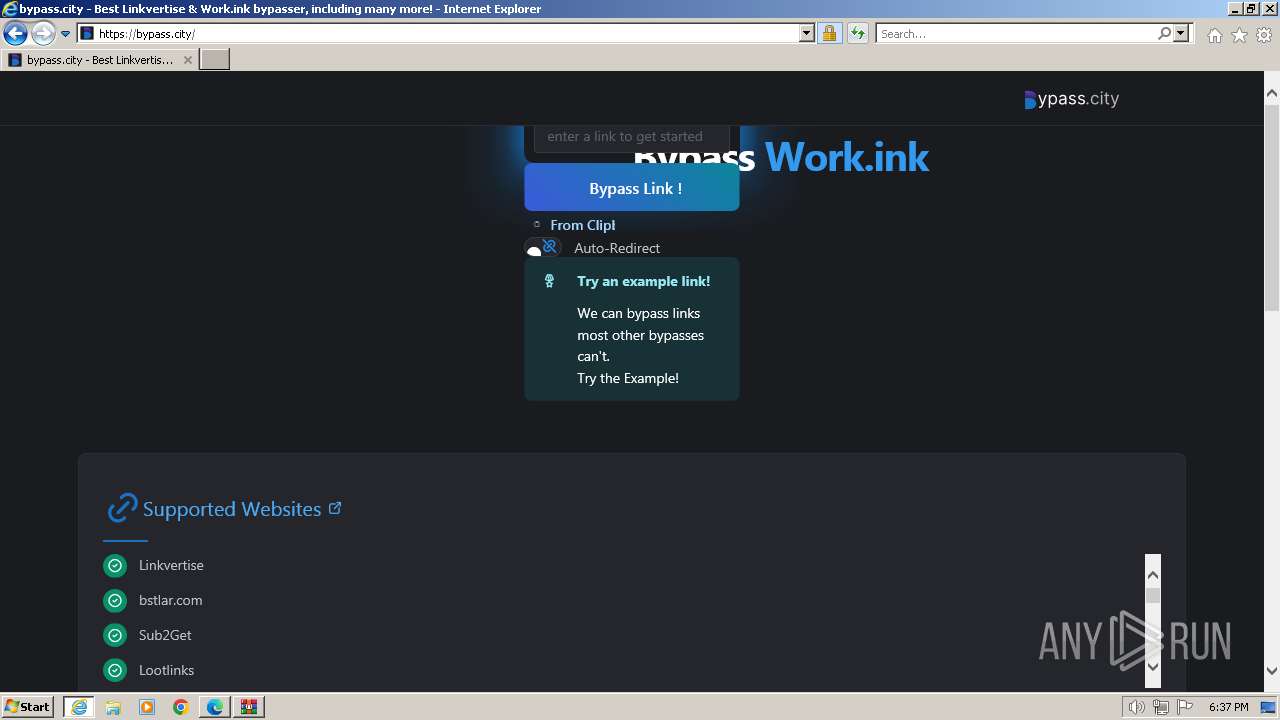
Task: Click the Refresh page icon
Action: [x=857, y=34]
